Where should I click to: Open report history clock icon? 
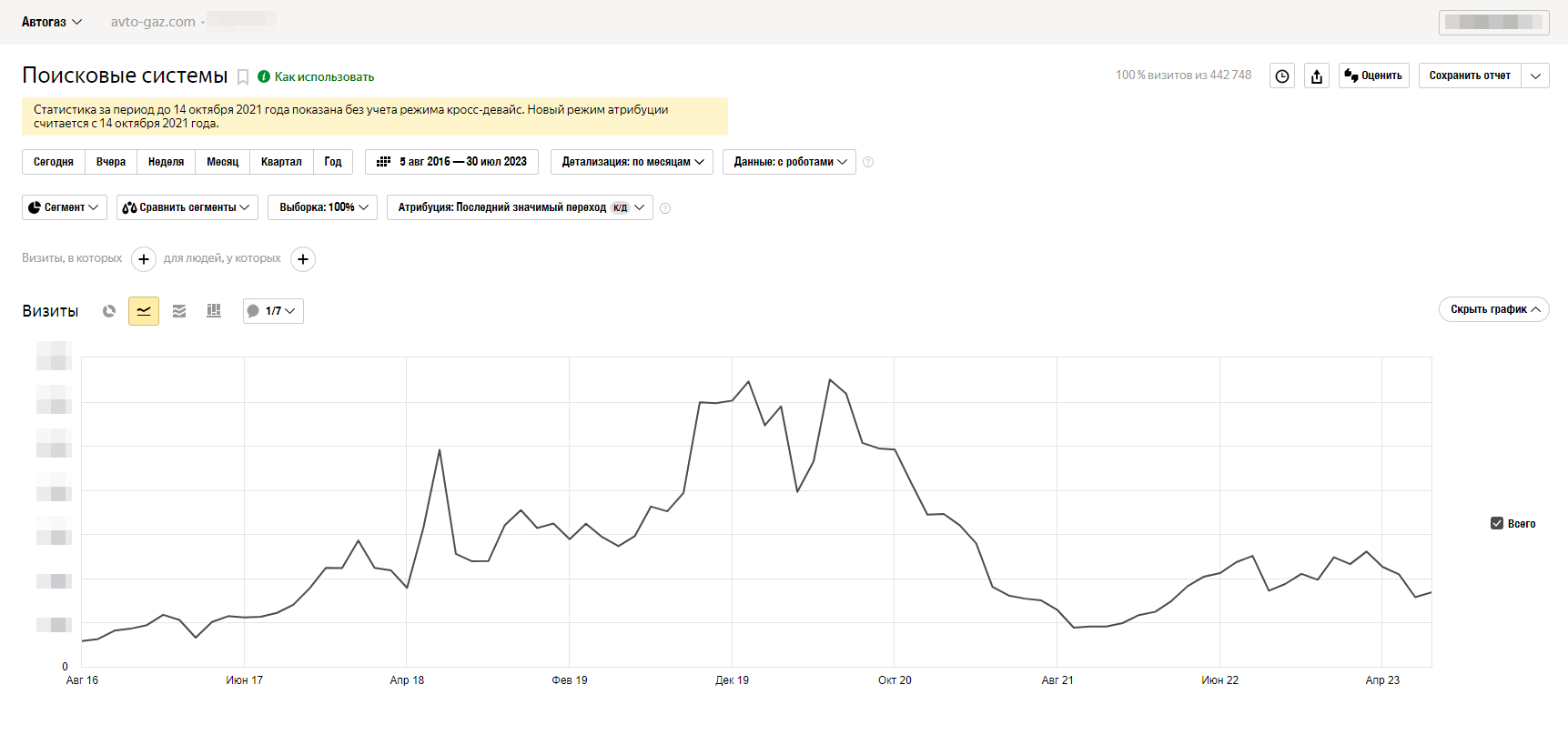pyautogui.click(x=1282, y=76)
